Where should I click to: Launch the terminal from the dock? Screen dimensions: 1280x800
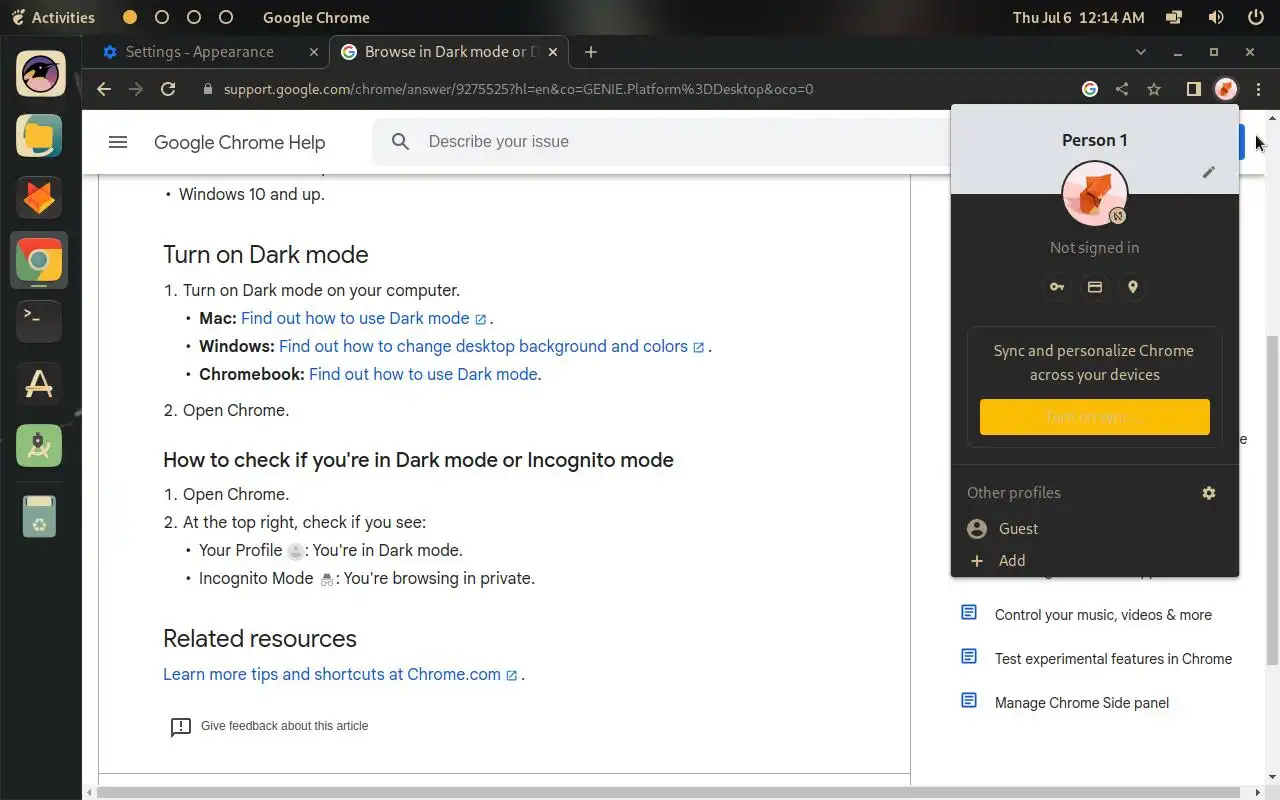(x=39, y=322)
